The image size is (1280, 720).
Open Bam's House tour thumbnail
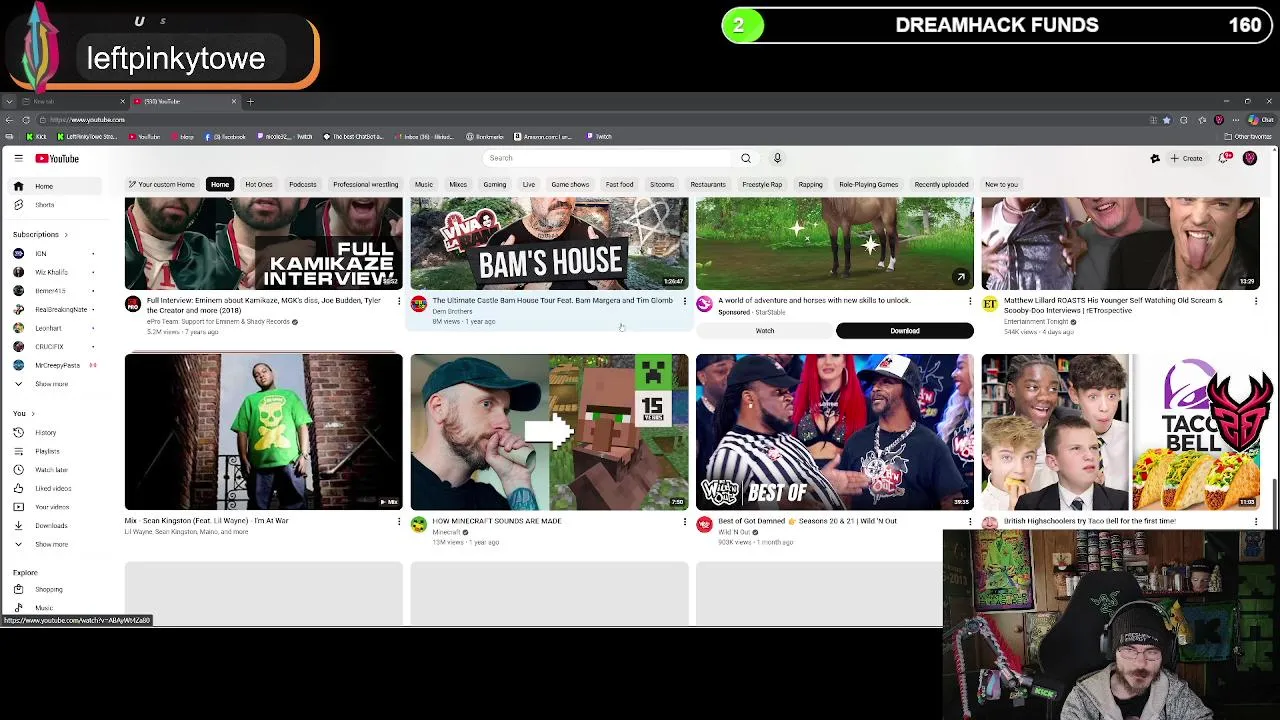[x=549, y=243]
